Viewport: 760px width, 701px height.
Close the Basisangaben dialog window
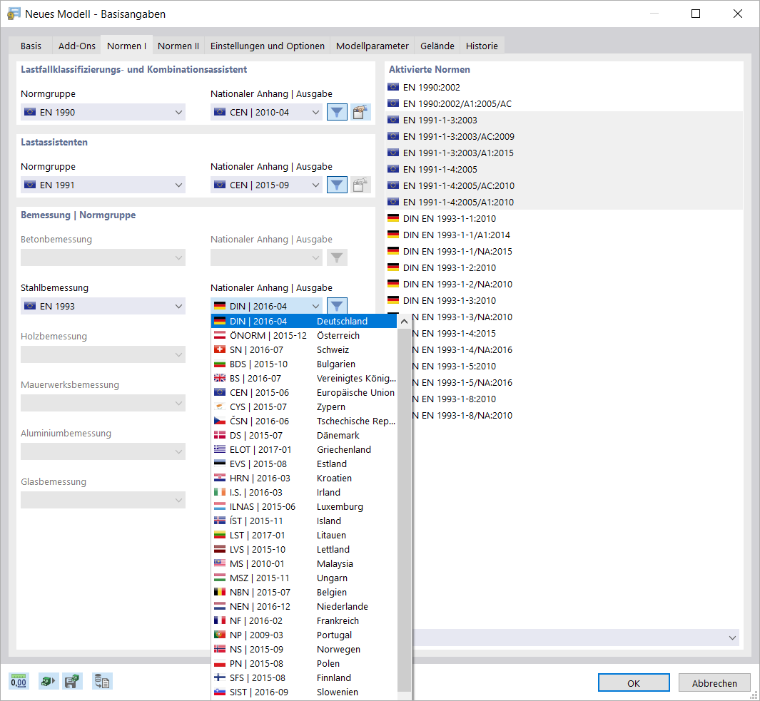[737, 14]
